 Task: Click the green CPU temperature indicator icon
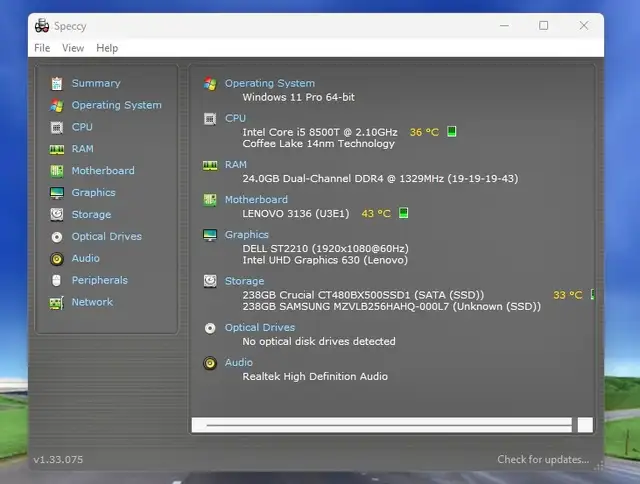(451, 131)
